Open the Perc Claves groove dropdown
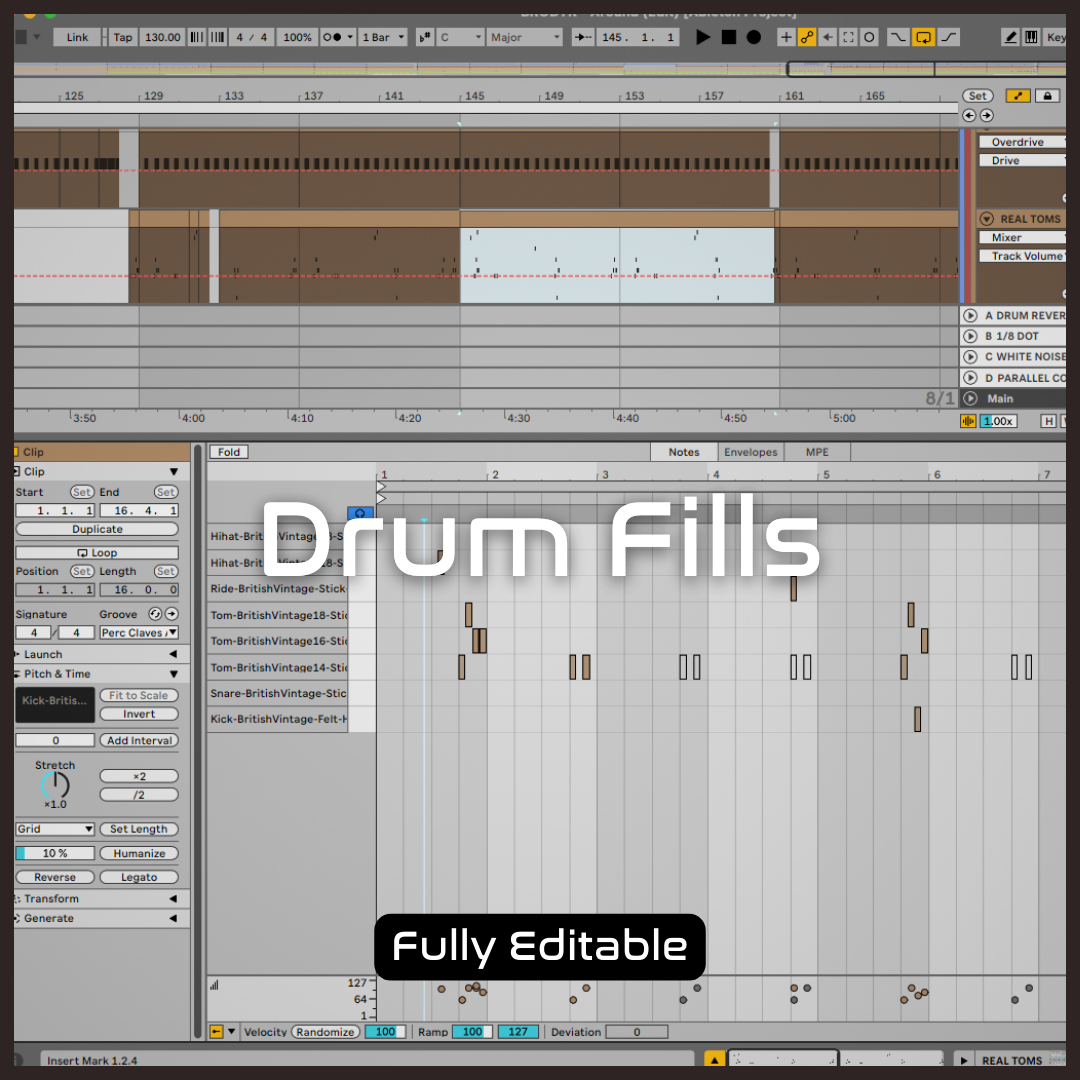The width and height of the screenshot is (1080, 1080). coord(138,633)
